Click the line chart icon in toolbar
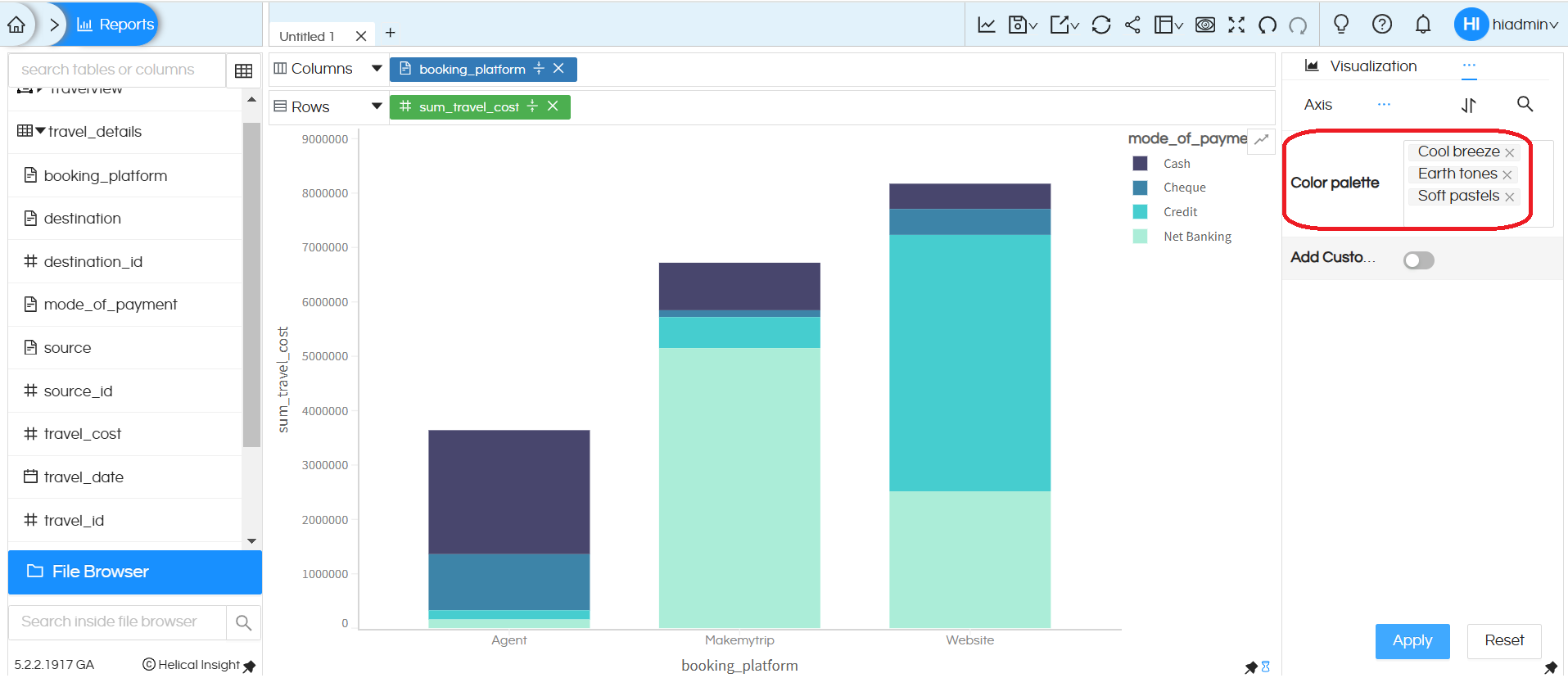 [x=987, y=25]
